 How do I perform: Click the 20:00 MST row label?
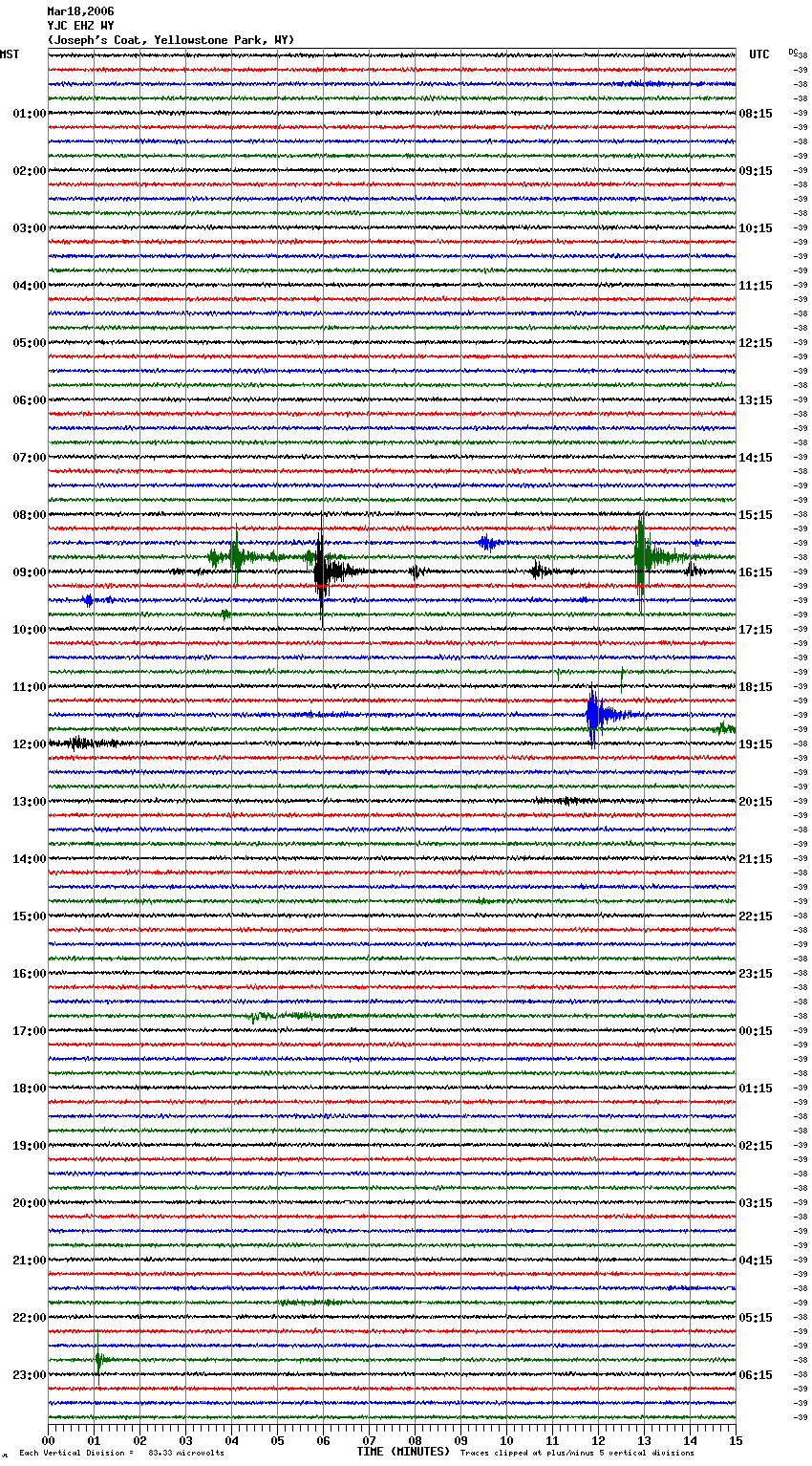(x=30, y=1203)
